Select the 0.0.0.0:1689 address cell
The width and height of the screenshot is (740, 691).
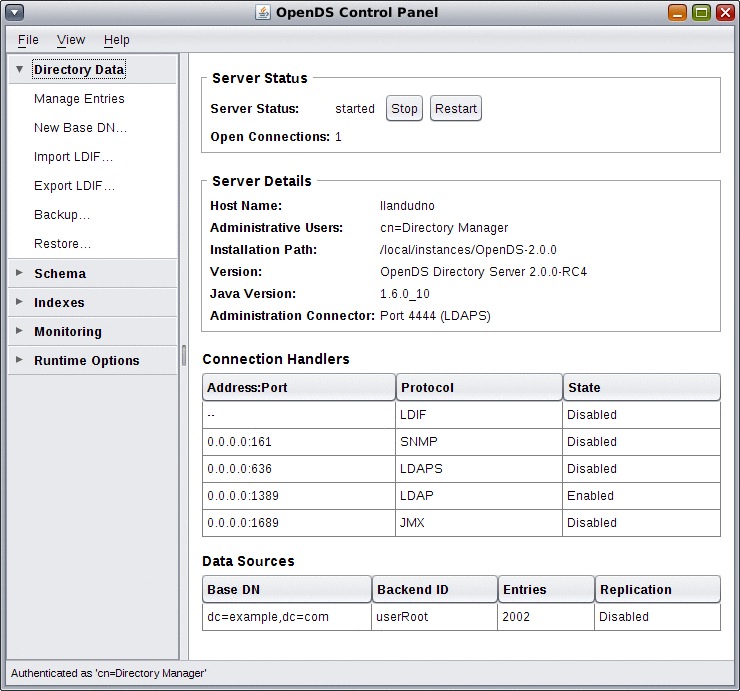click(299, 523)
